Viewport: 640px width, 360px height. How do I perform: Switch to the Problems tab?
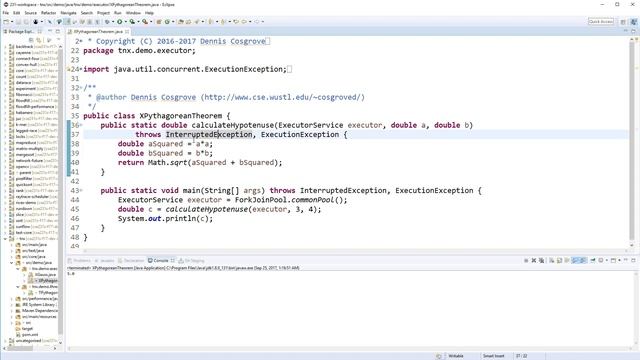(x=80, y=260)
